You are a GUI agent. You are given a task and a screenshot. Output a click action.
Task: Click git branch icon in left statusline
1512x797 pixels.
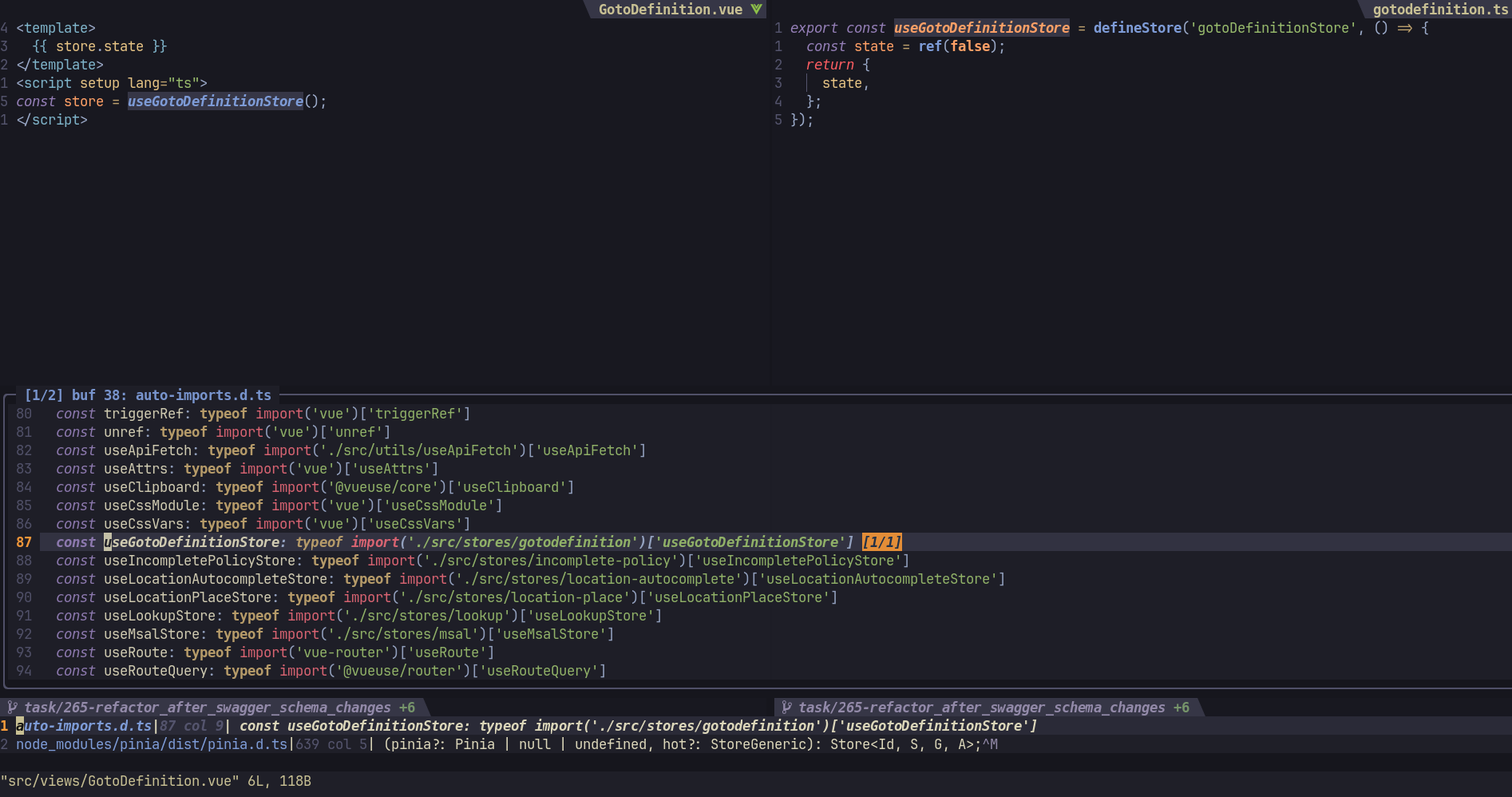(13, 708)
